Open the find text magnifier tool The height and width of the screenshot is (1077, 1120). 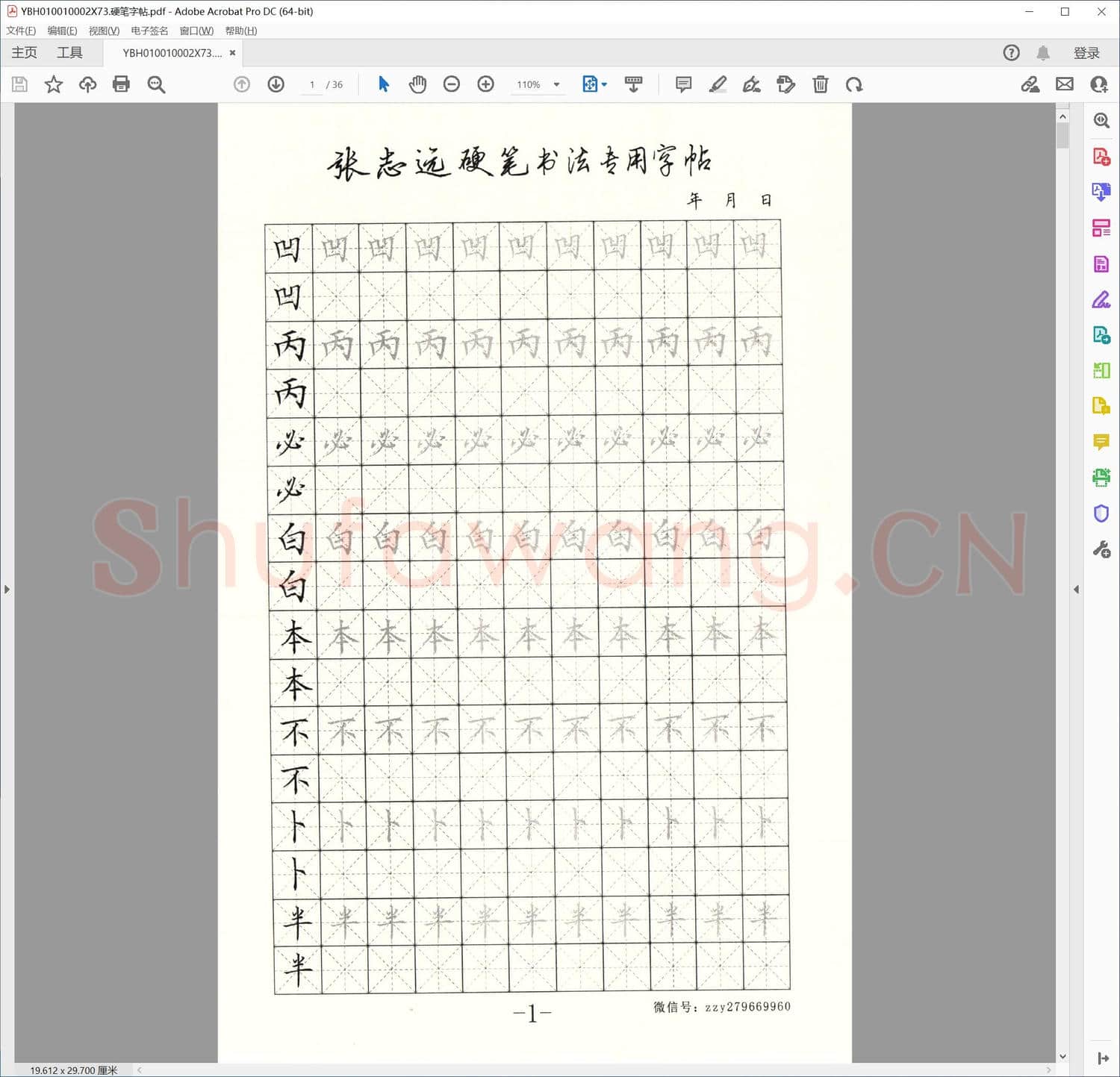pyautogui.click(x=156, y=84)
